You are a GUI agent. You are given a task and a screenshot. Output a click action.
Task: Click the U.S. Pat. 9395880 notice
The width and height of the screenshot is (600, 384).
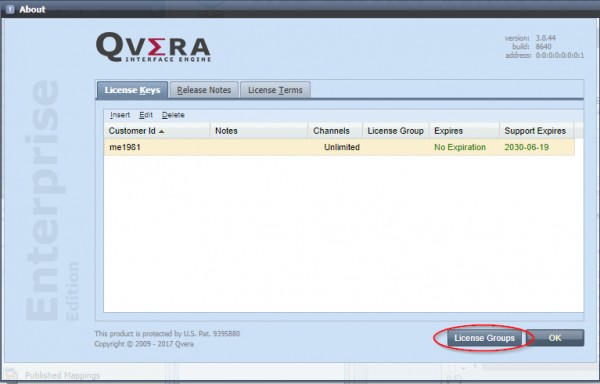tap(167, 334)
